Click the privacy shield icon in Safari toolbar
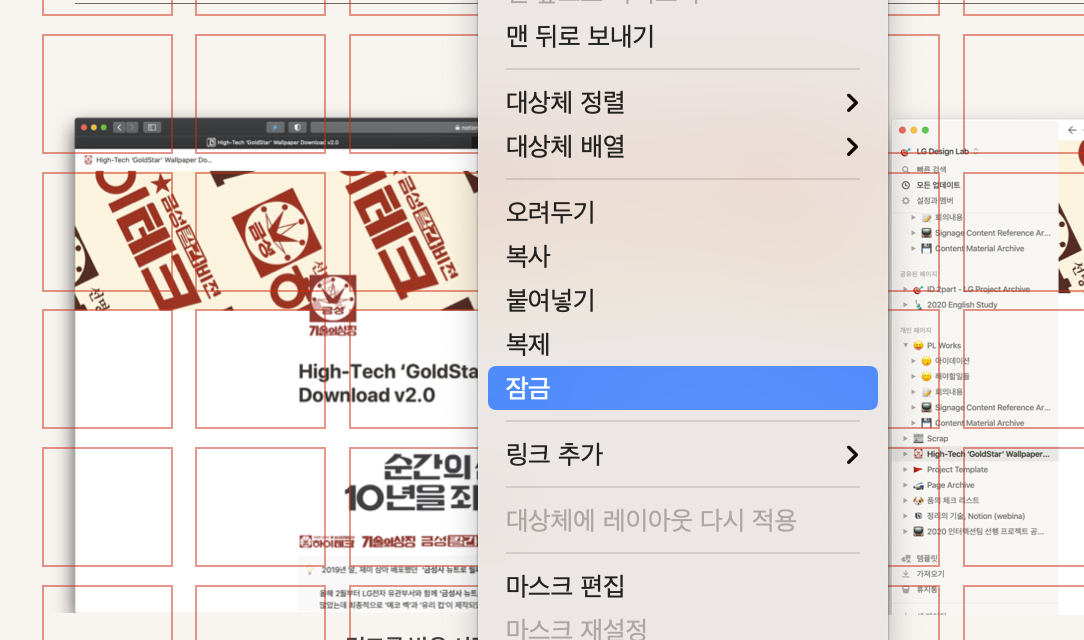1084x640 pixels. [297, 127]
